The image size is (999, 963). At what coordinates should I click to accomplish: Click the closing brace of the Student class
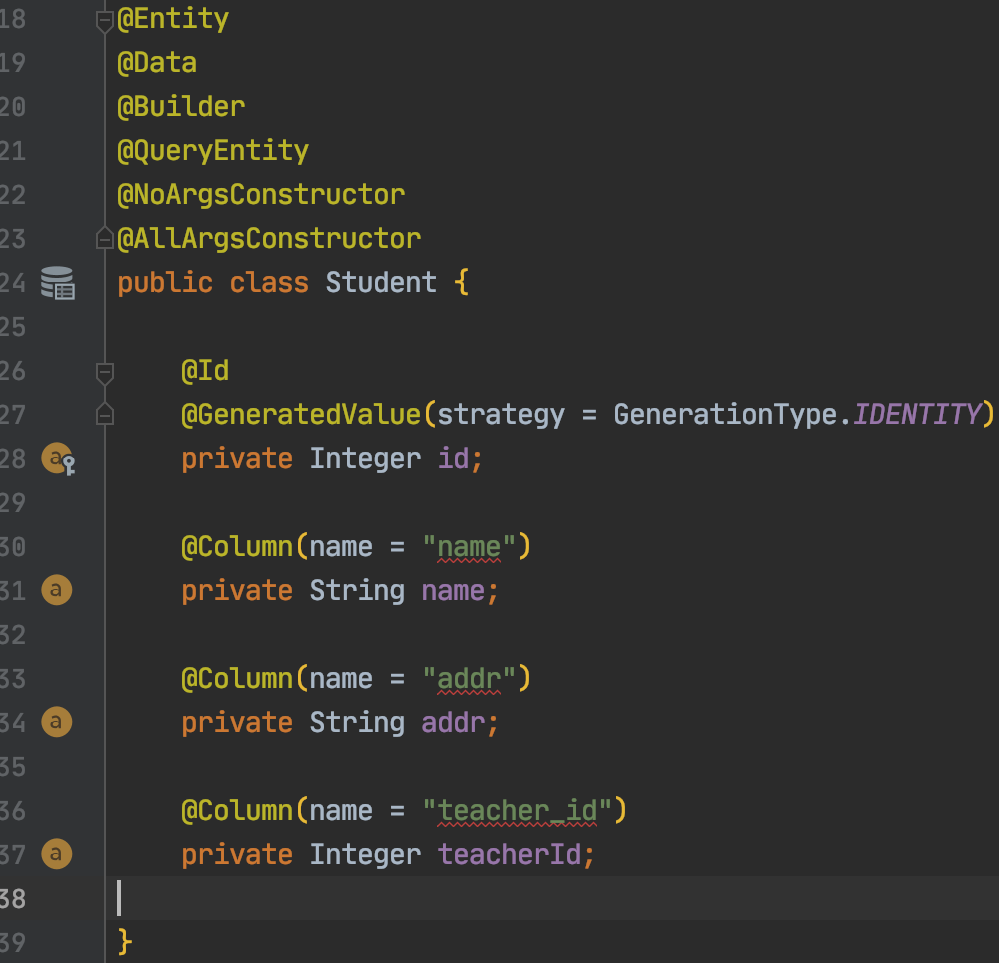tap(125, 941)
